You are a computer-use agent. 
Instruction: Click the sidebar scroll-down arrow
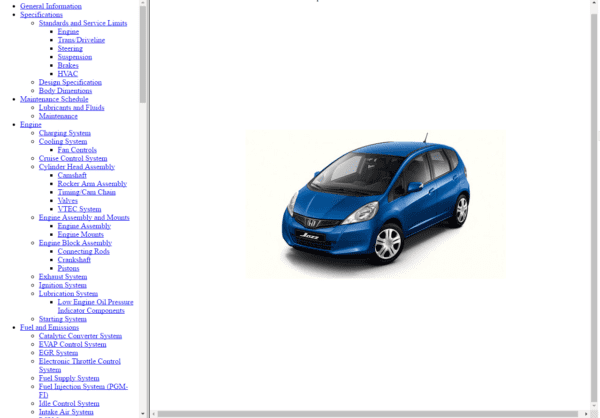[x=143, y=414]
